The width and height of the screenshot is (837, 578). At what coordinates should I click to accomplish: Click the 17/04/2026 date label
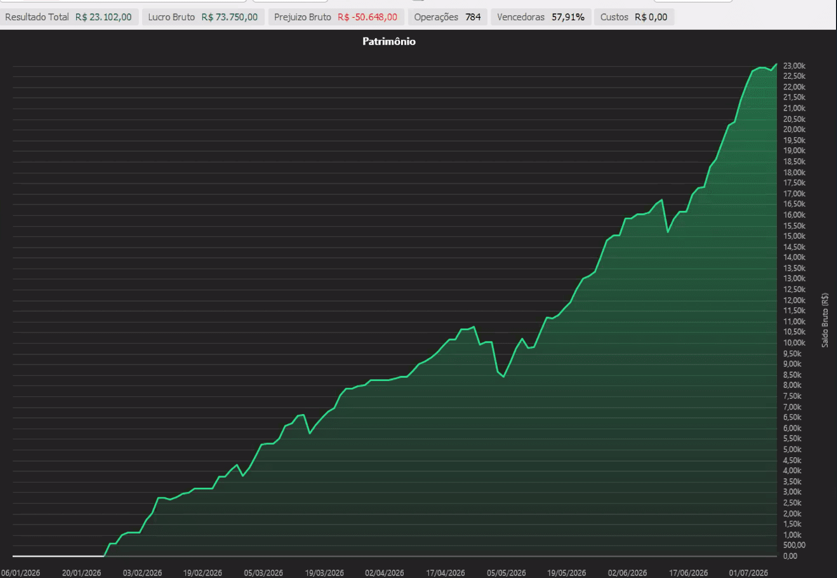[x=445, y=573]
